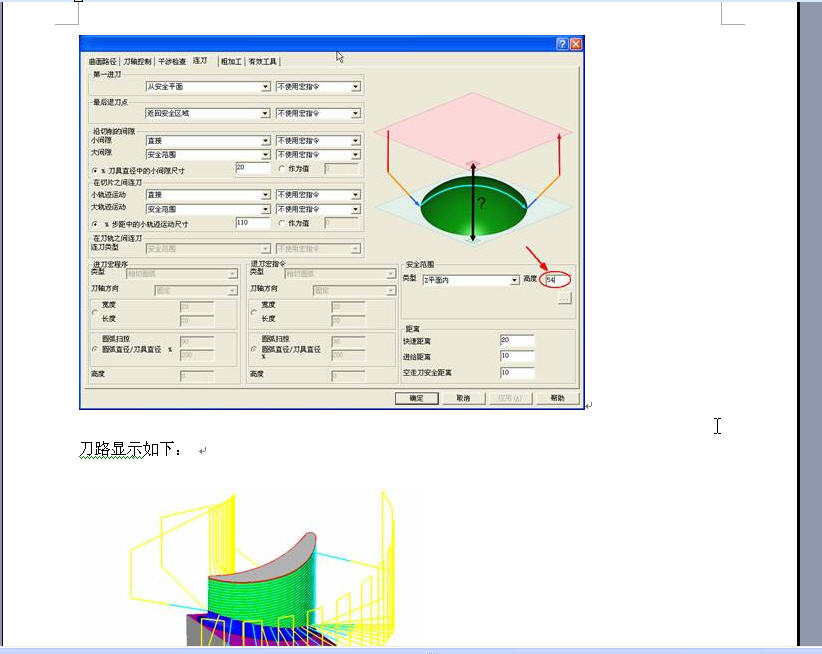Select 宽度/长度 radio under 退刀宏指令

[254, 312]
